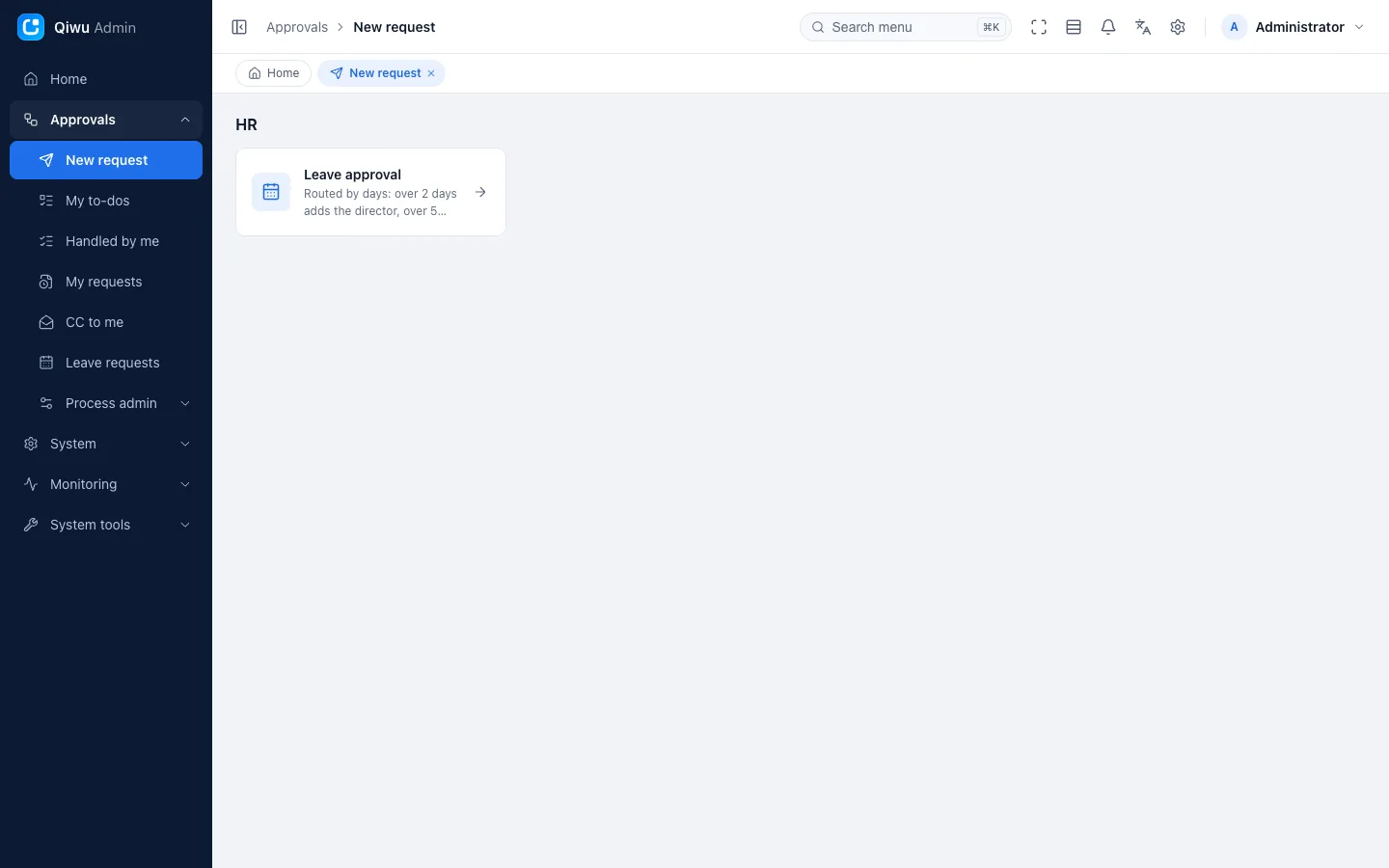Screen dimensions: 1389x868
Task: Click the System tools wrench icon
Action: pos(31,525)
